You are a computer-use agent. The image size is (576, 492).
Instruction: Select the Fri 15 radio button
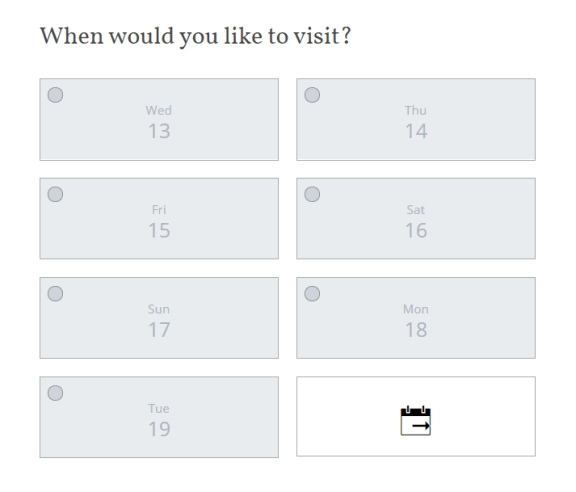(55, 194)
